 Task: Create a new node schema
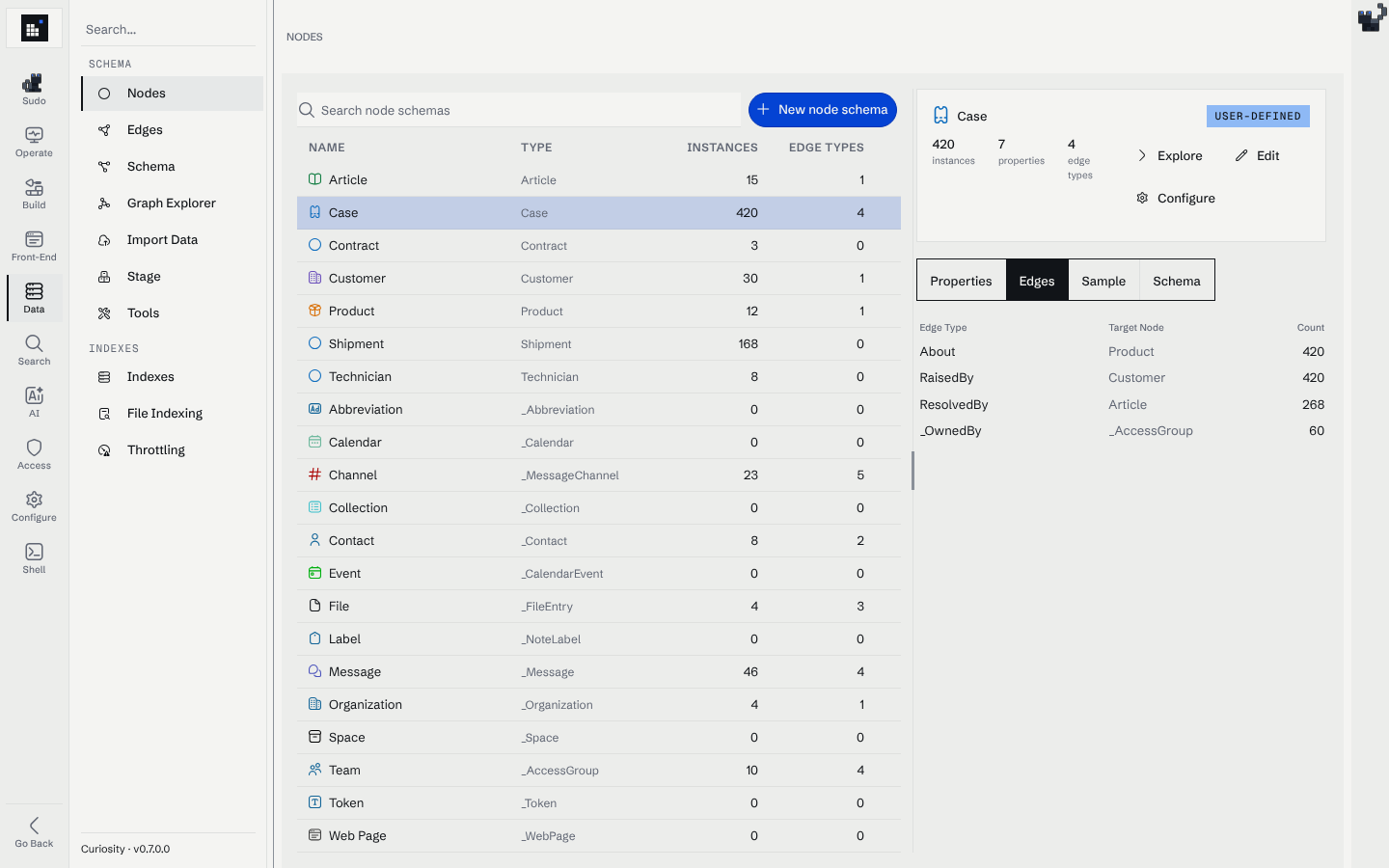823,110
